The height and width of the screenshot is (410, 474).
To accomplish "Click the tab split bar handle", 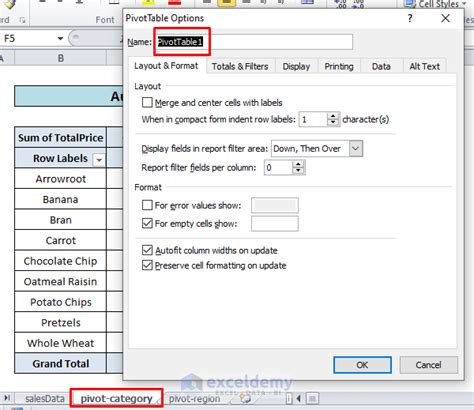I will point(289,398).
